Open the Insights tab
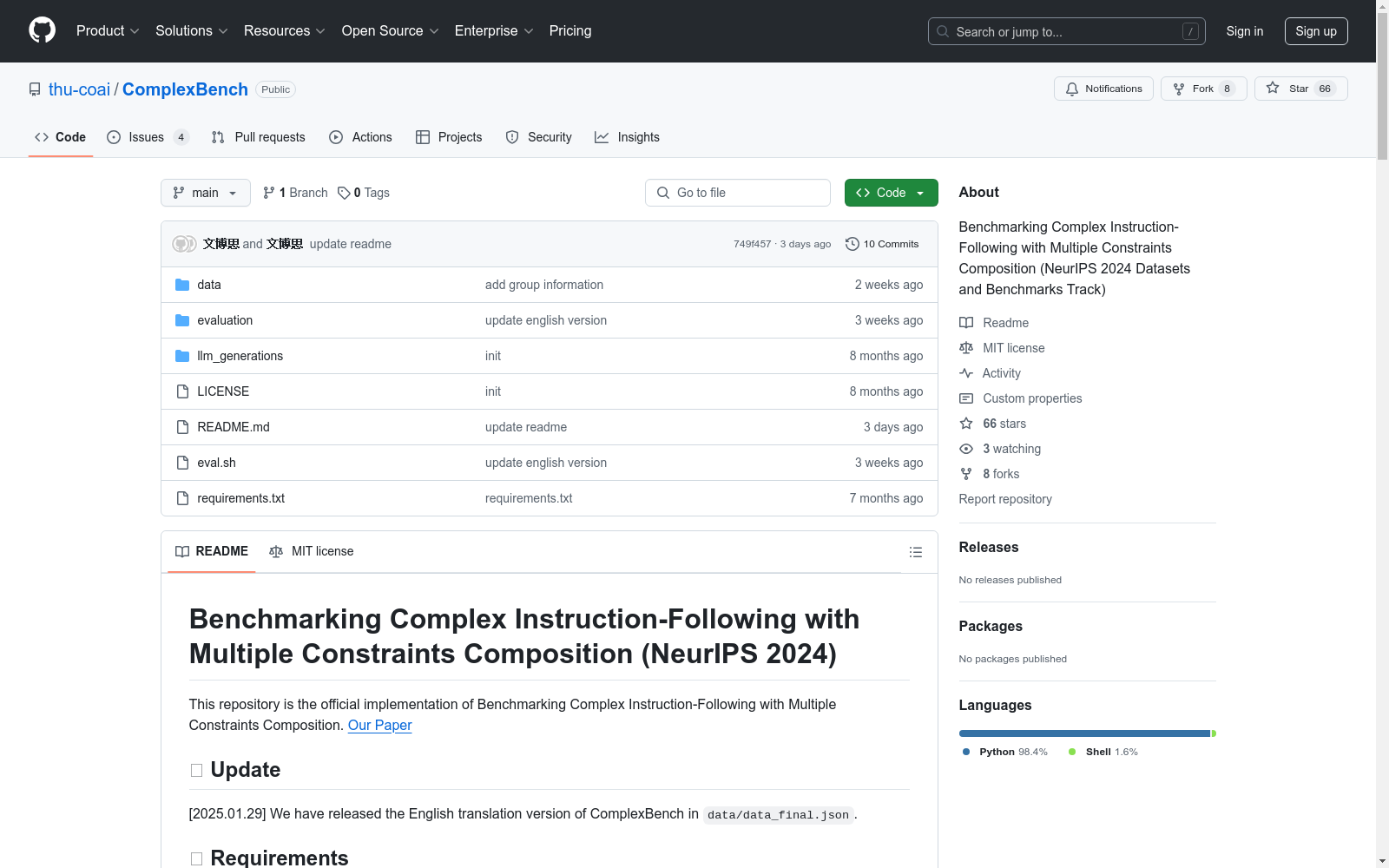The height and width of the screenshot is (868, 1389). [x=627, y=137]
